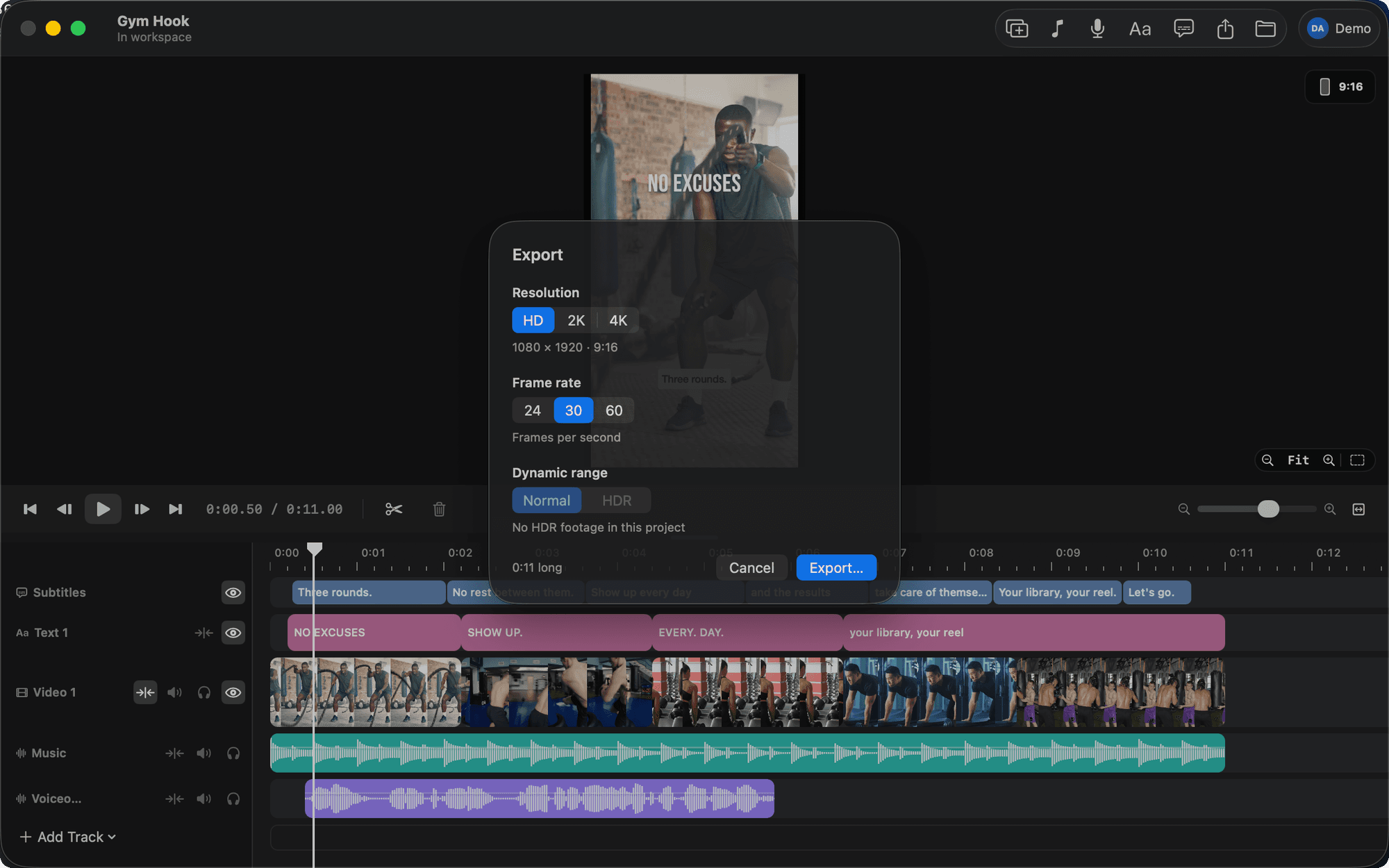The height and width of the screenshot is (868, 1389).
Task: Cancel the export dialog
Action: [751, 567]
